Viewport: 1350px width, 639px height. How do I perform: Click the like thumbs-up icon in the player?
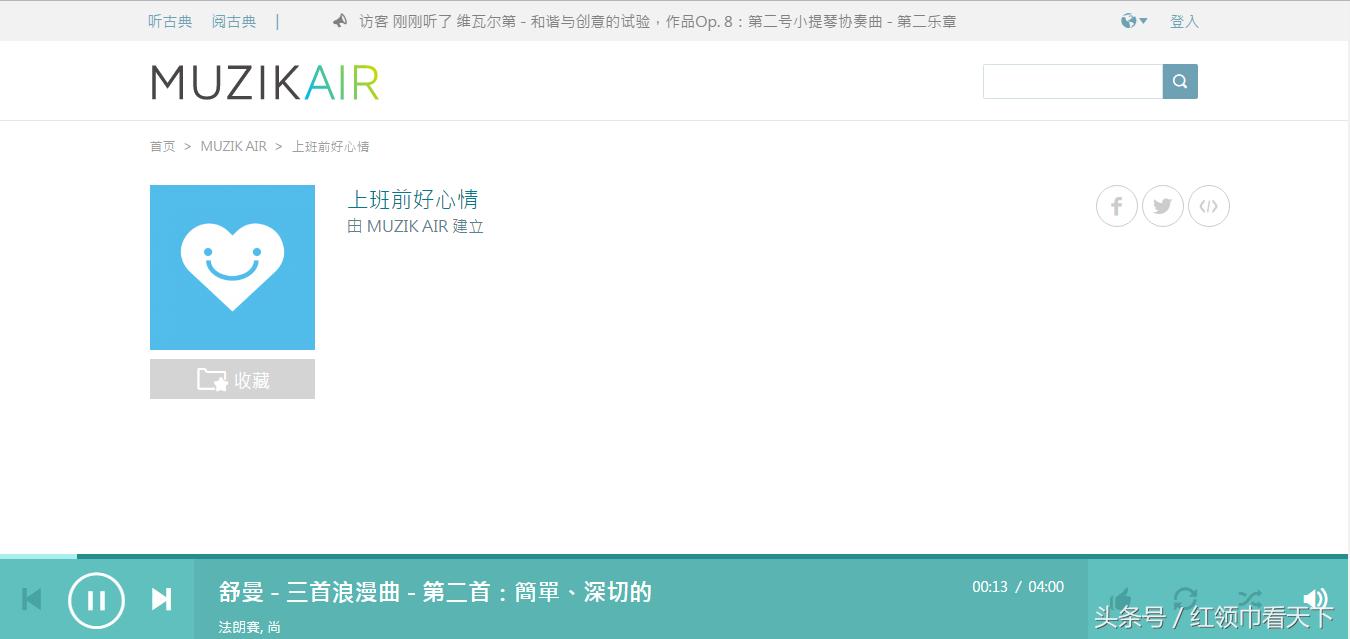pos(1120,597)
